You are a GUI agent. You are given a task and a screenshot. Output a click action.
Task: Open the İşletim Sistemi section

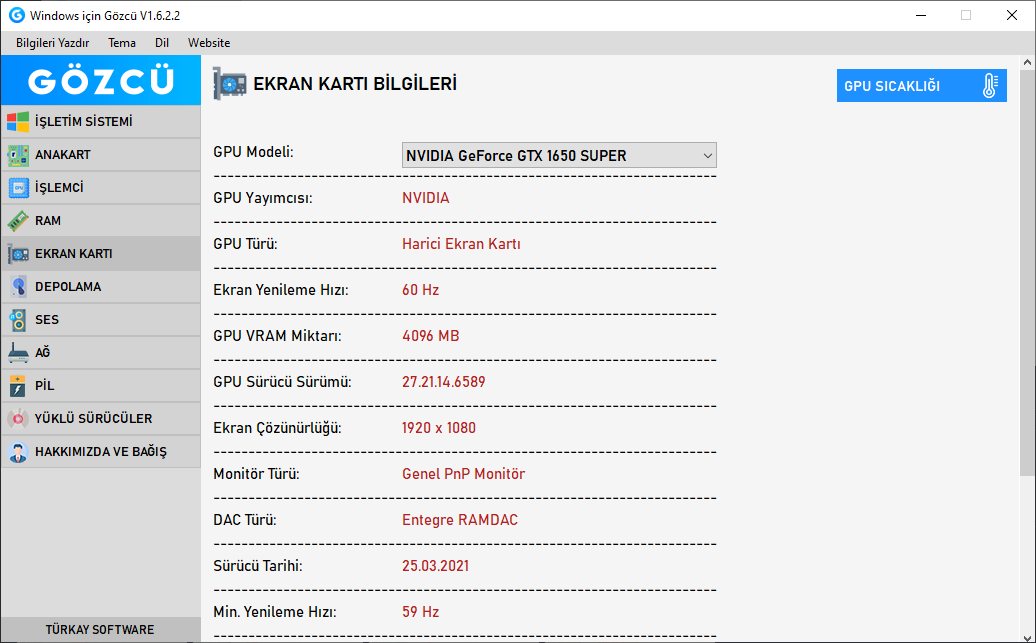(100, 122)
